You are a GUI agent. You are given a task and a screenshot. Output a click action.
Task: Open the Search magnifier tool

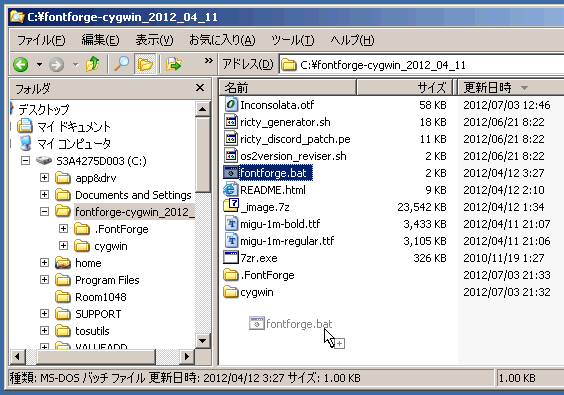(x=121, y=64)
